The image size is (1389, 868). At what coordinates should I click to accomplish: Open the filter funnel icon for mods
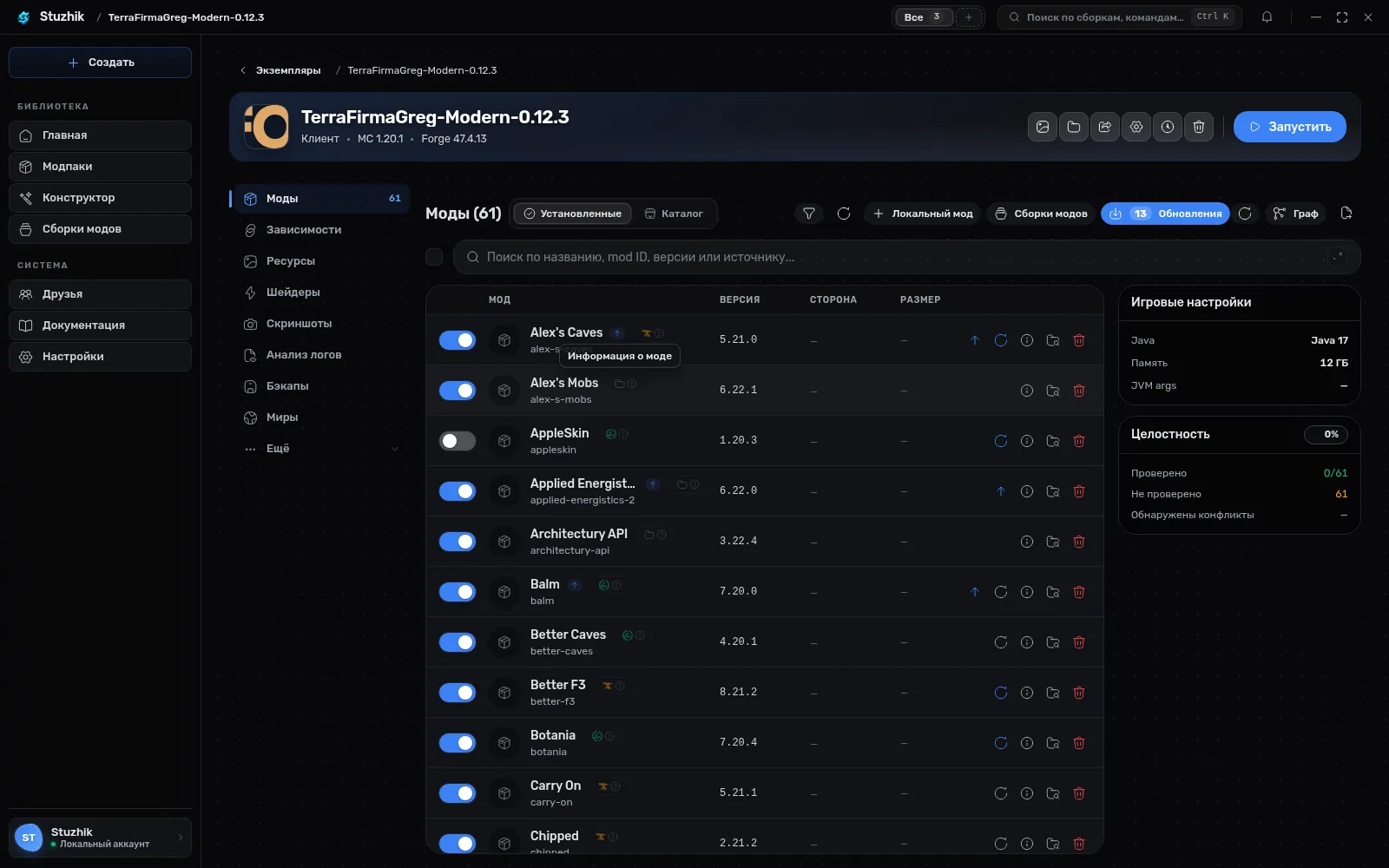point(808,214)
